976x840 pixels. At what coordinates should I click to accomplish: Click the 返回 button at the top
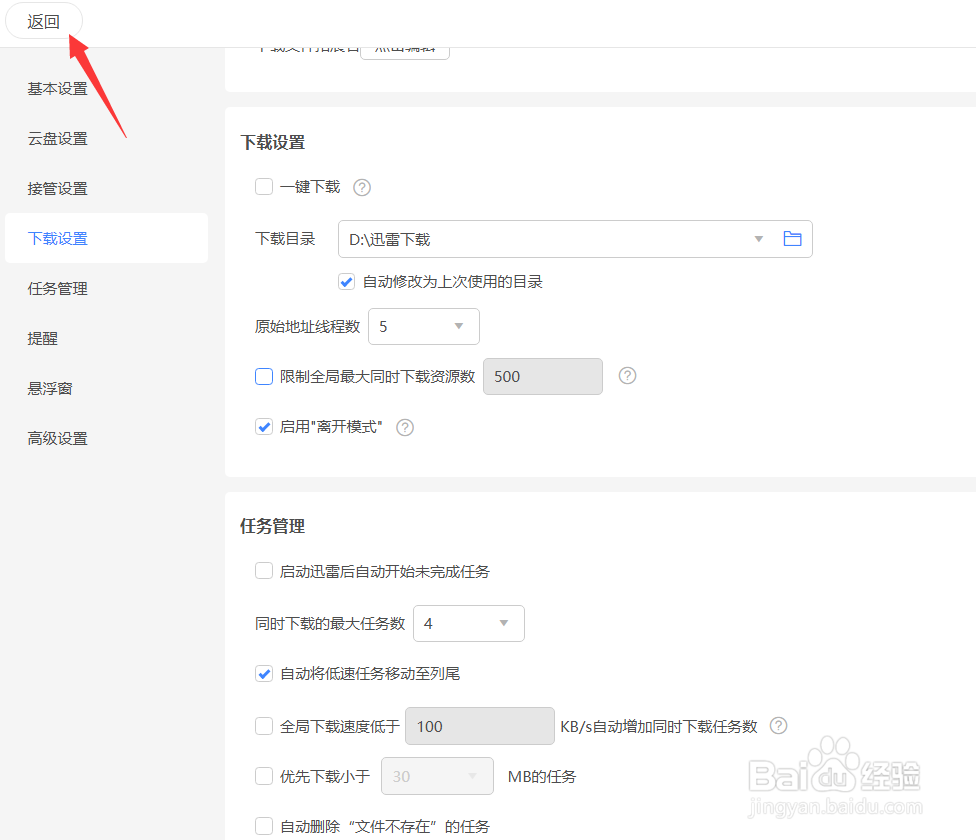pyautogui.click(x=43, y=20)
